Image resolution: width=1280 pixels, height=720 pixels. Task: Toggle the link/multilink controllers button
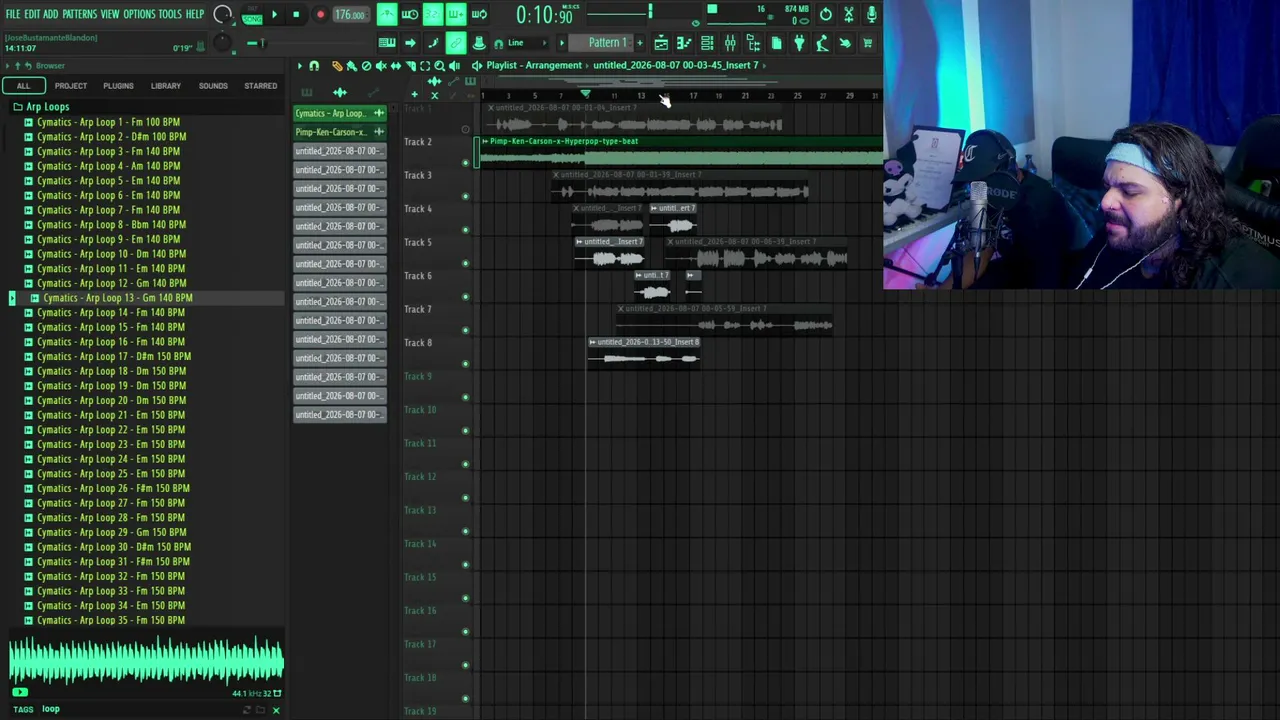tap(456, 43)
